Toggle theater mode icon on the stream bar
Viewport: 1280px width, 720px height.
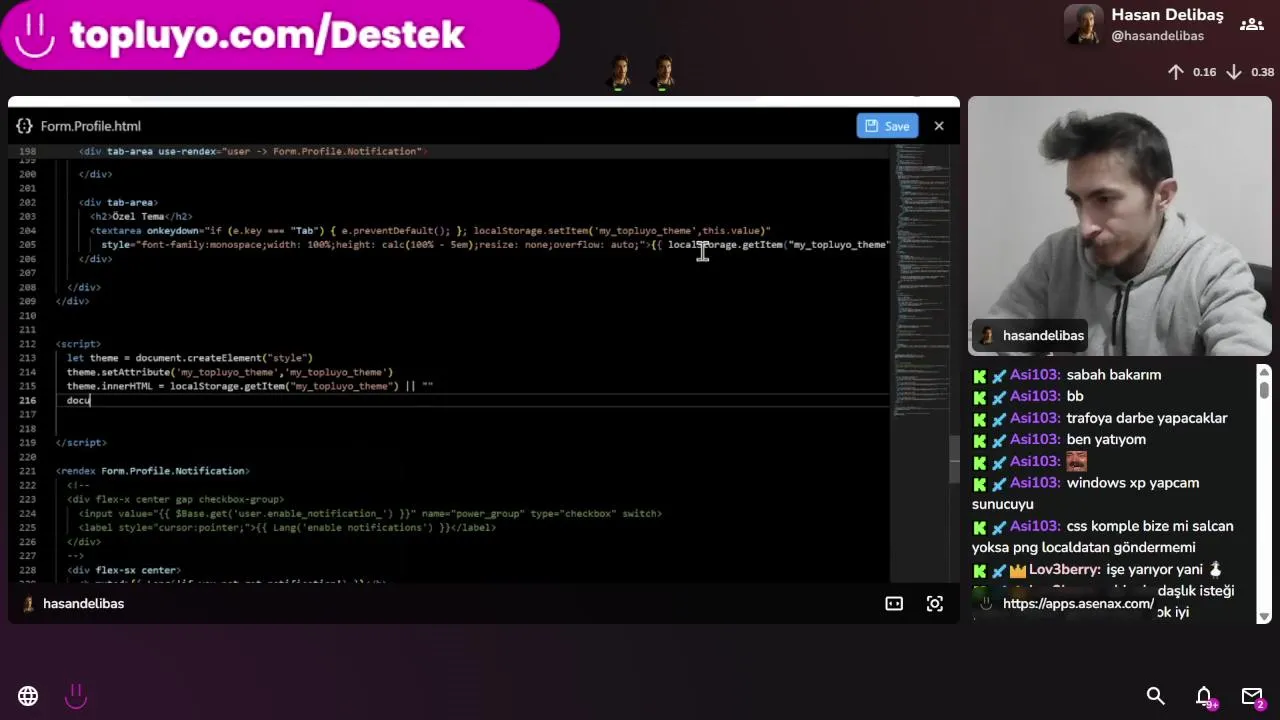click(894, 604)
